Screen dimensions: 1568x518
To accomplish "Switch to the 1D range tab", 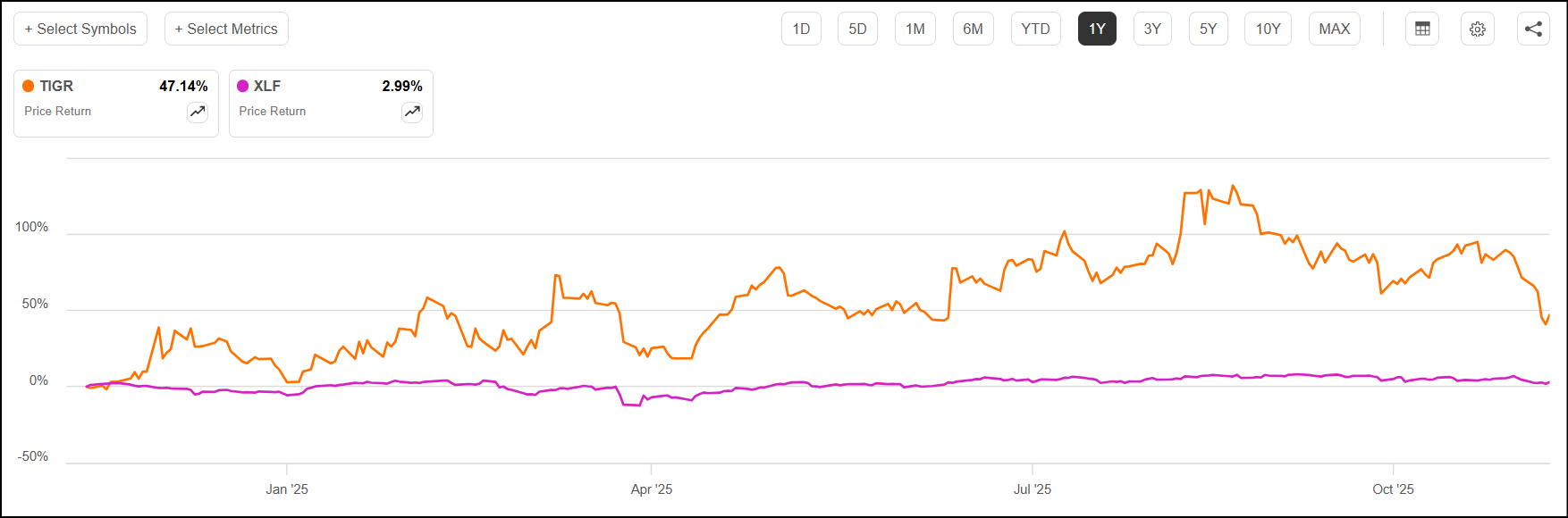I will pyautogui.click(x=801, y=29).
